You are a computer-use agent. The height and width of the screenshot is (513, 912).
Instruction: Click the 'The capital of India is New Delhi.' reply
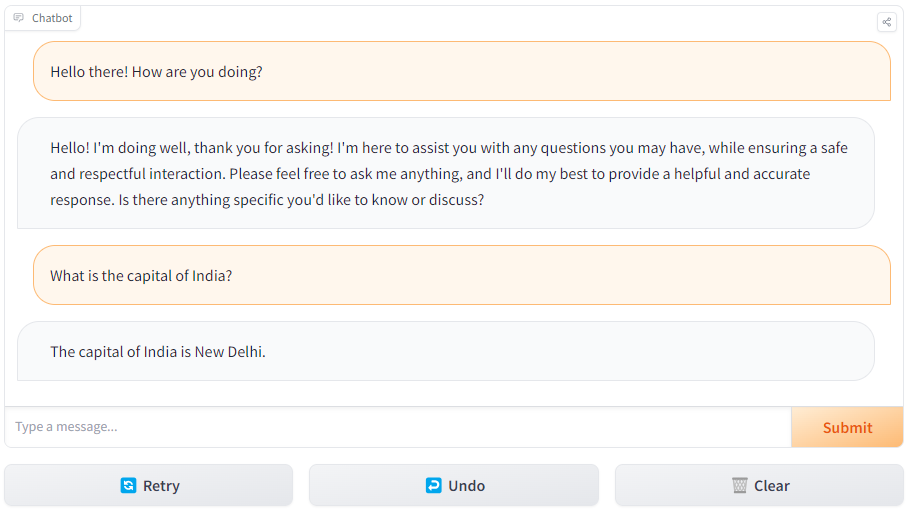158,352
